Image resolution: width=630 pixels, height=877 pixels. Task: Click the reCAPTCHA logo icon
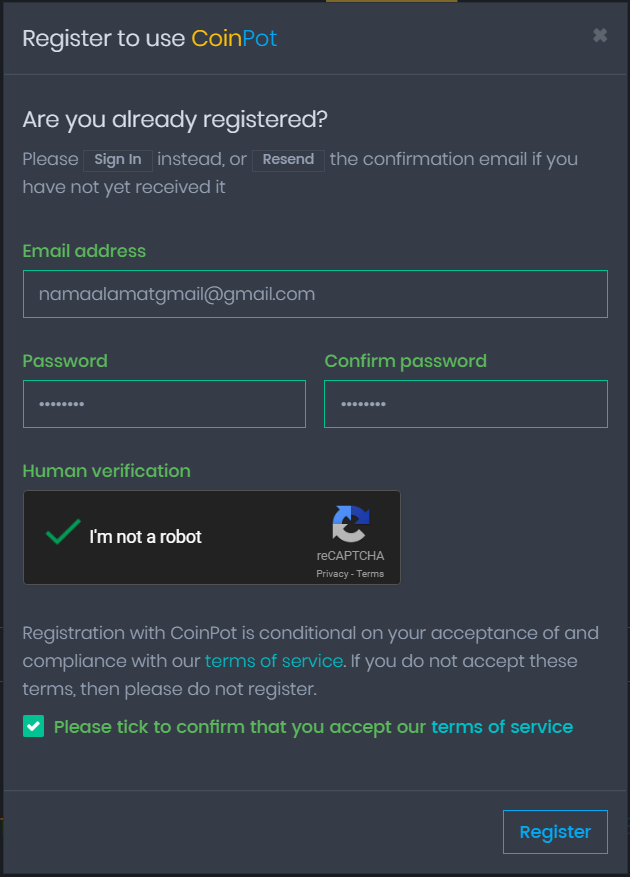click(x=351, y=524)
